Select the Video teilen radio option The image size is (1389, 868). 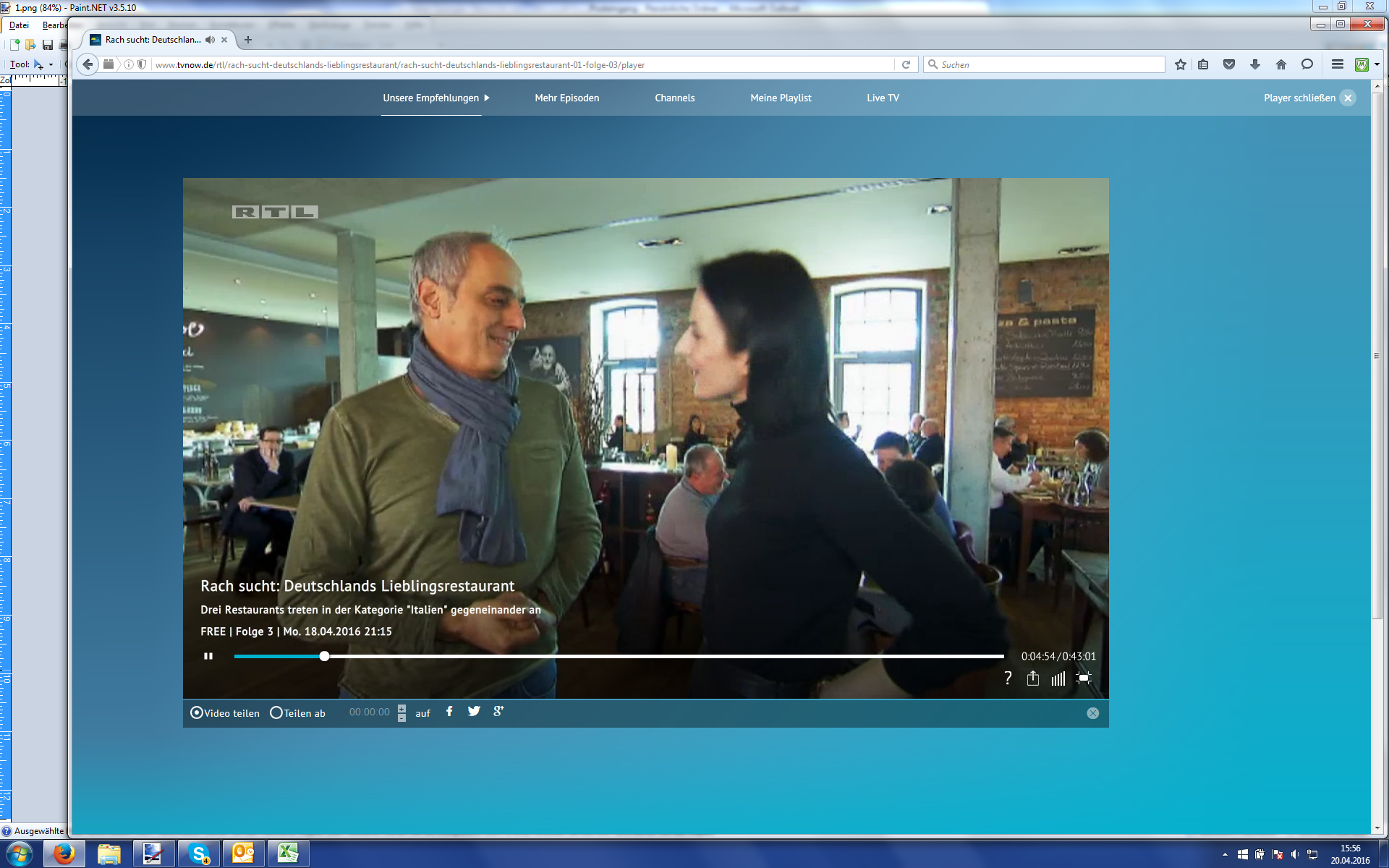[x=197, y=713]
